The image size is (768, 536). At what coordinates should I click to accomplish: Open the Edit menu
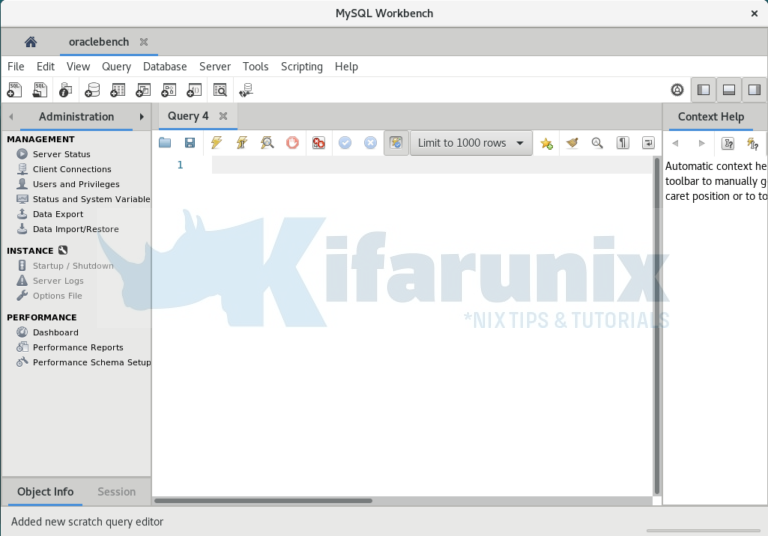click(x=45, y=66)
